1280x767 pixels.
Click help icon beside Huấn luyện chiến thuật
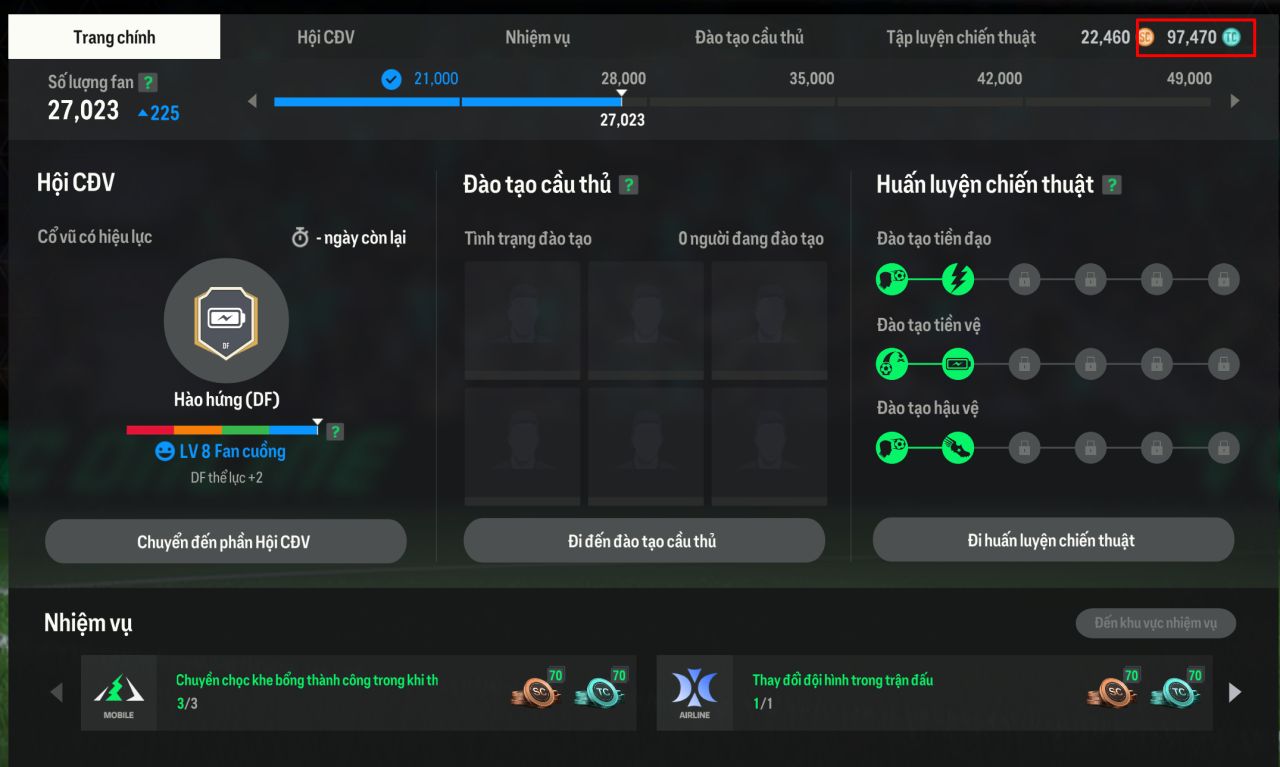pyautogui.click(x=1112, y=185)
